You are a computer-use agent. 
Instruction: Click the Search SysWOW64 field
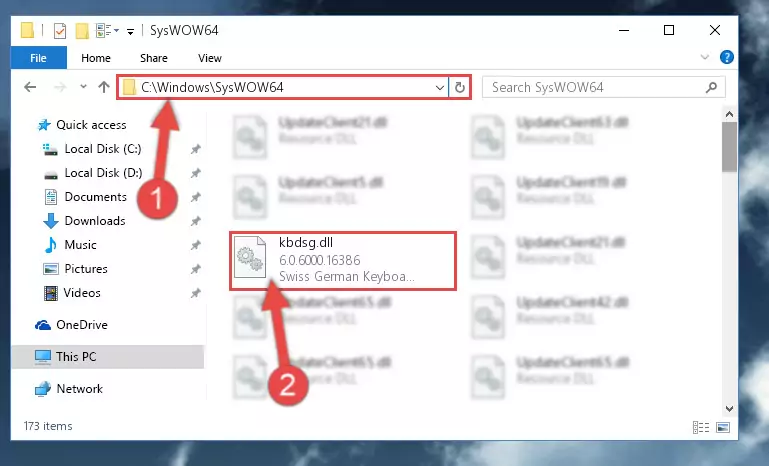tap(603, 87)
